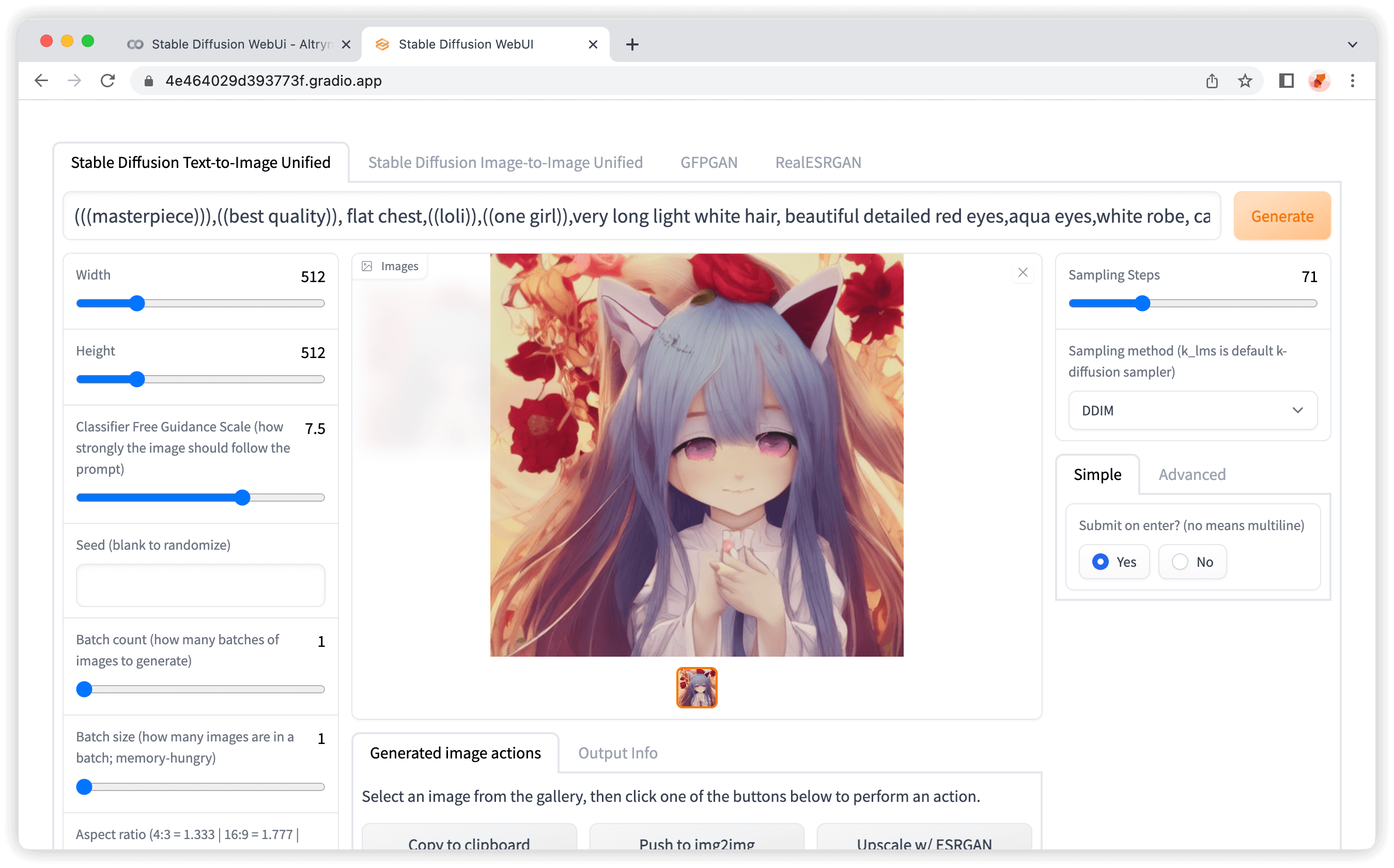Reload the page with refresh icon
The image size is (1394, 868).
[108, 81]
